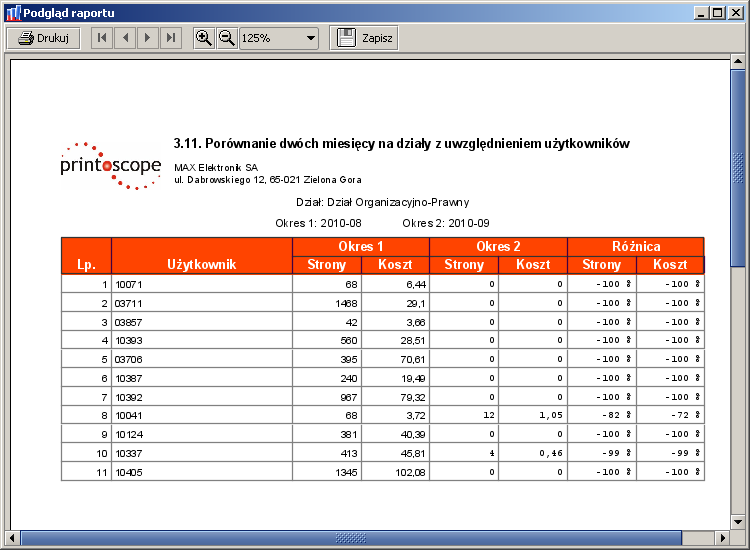Image resolution: width=750 pixels, height=550 pixels.
Task: Zoom out with the magnifier minus icon
Action: (227, 38)
